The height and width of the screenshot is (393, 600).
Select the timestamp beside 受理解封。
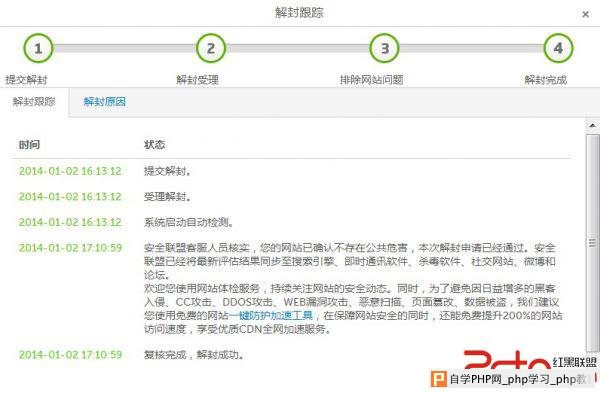click(x=70, y=197)
